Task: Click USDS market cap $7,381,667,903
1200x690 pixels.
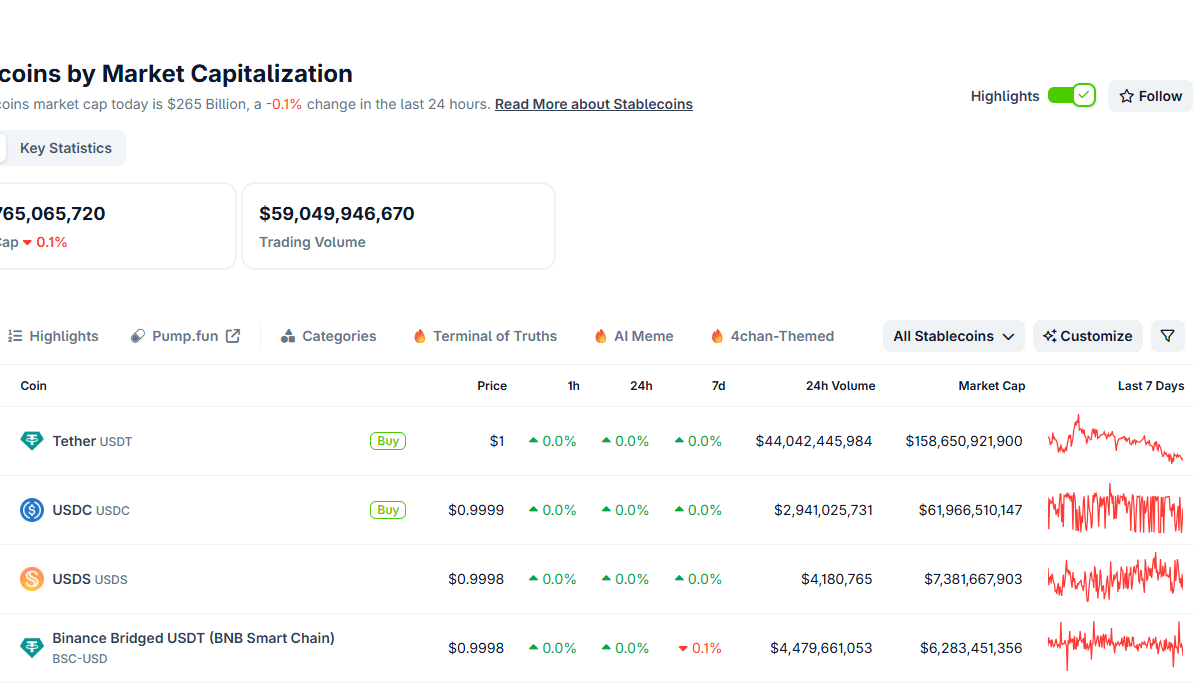Action: [x=973, y=579]
